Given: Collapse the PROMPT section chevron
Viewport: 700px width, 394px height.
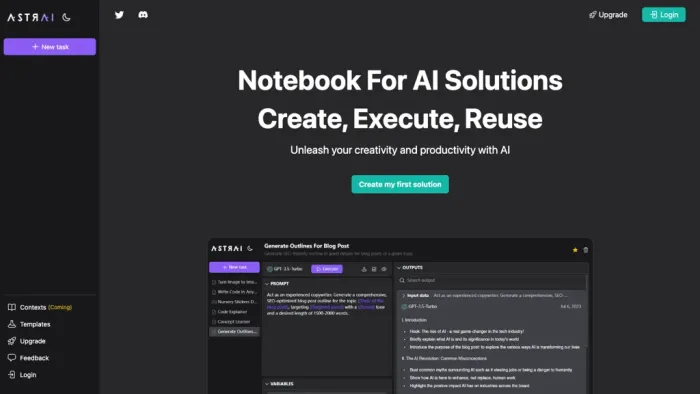Looking at the screenshot, I should pyautogui.click(x=267, y=284).
